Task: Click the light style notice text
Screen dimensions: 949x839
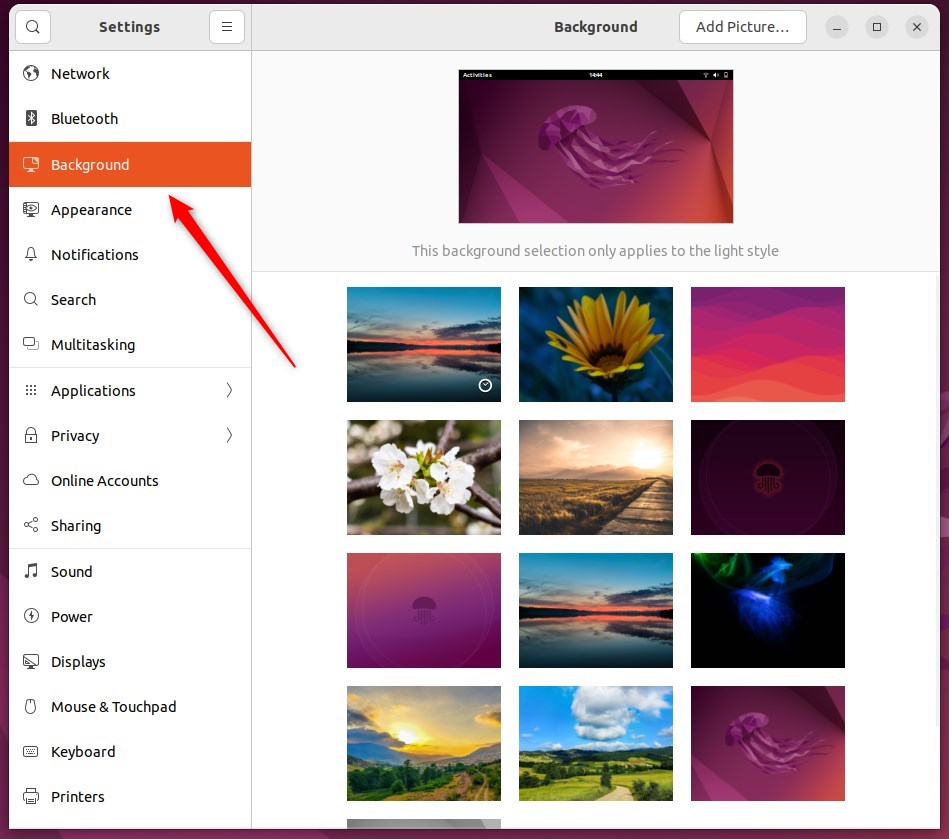Action: pos(595,251)
